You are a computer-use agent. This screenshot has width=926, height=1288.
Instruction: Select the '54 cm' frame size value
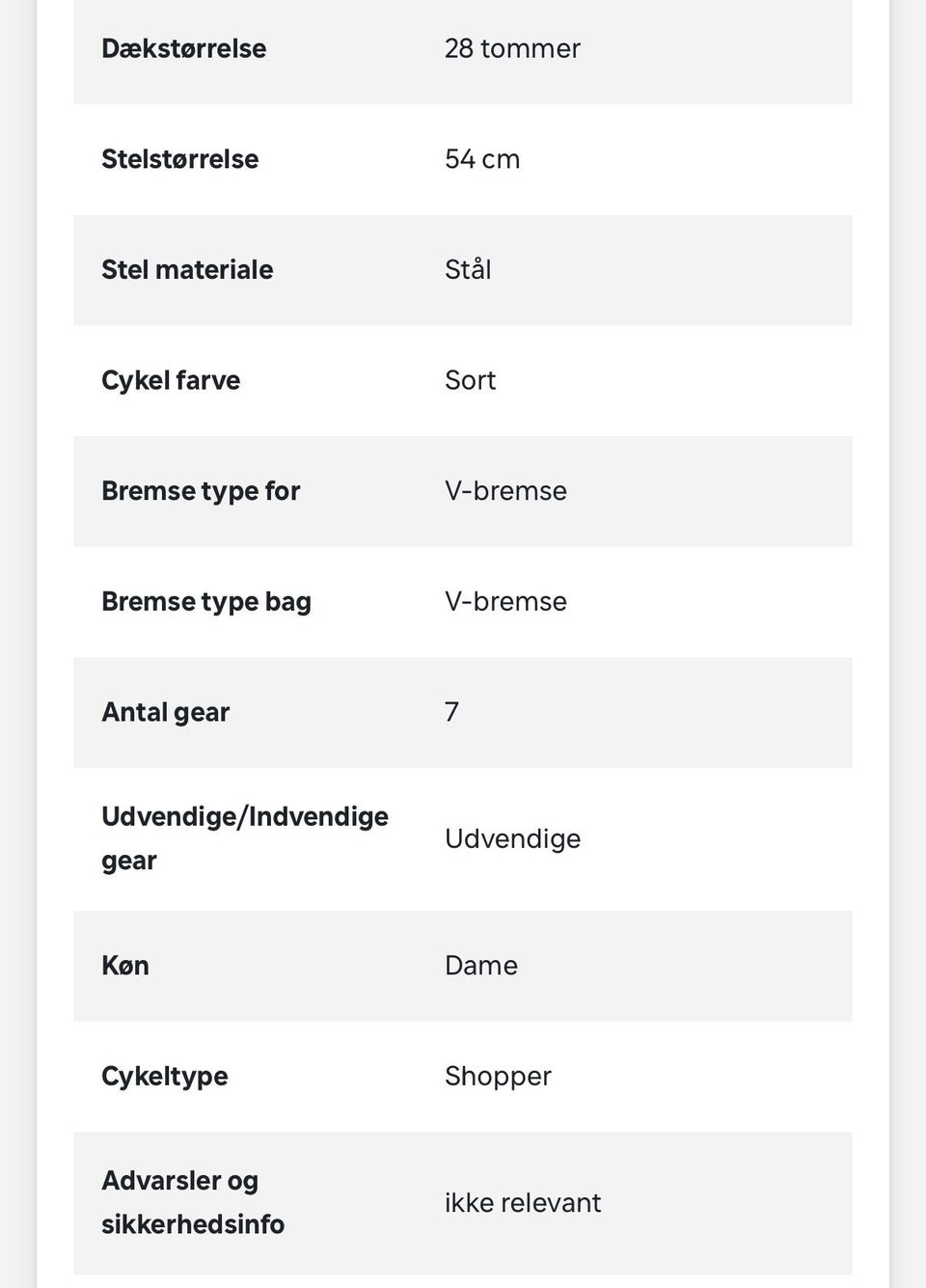pos(482,159)
